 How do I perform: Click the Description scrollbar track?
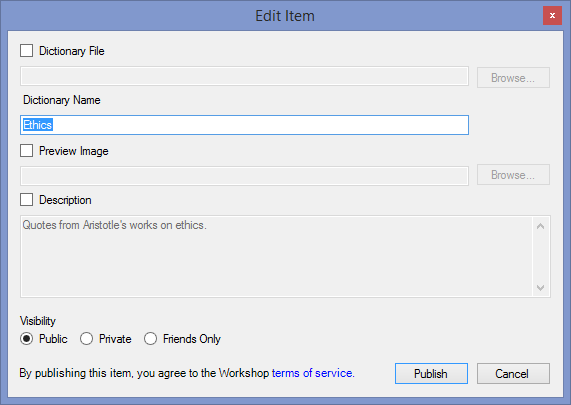coord(541,257)
